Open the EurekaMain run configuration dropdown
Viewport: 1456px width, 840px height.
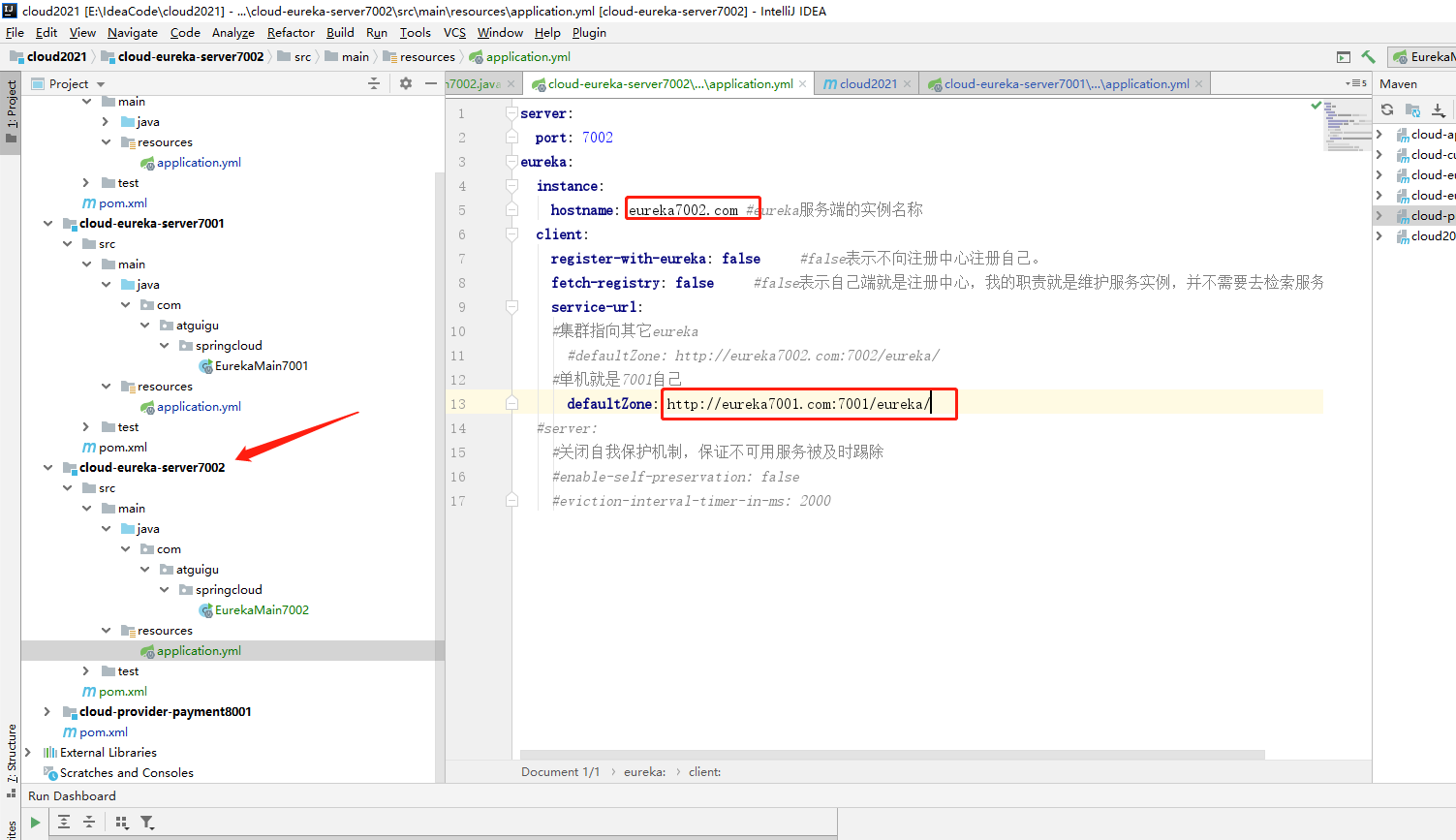(1423, 57)
